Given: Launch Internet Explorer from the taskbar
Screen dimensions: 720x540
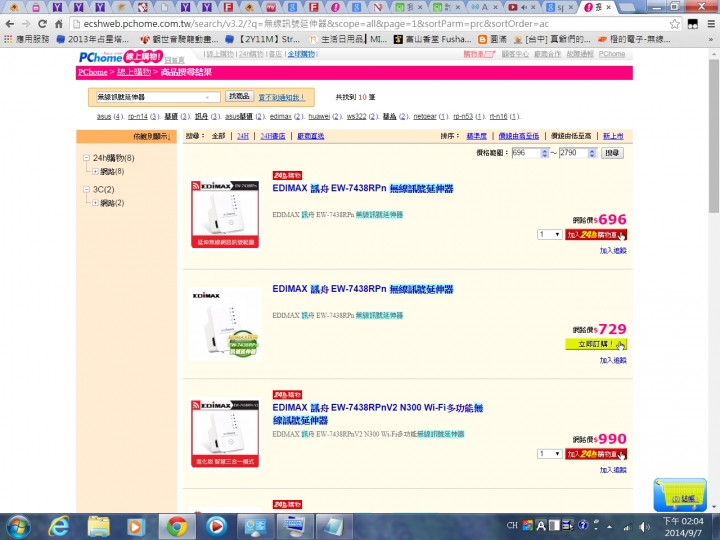Looking at the screenshot, I should [x=59, y=526].
